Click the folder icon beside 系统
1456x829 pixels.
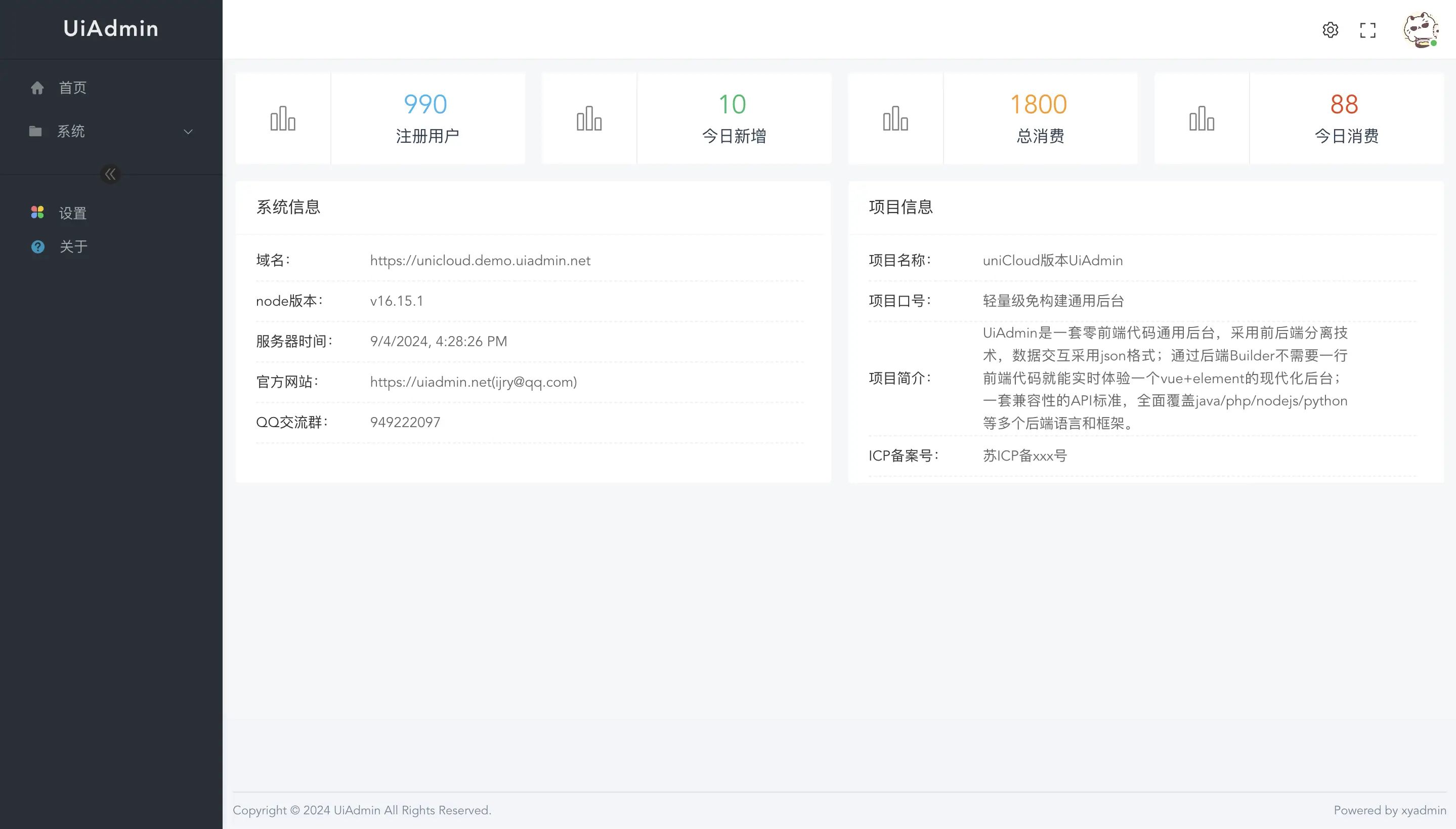pyautogui.click(x=35, y=132)
